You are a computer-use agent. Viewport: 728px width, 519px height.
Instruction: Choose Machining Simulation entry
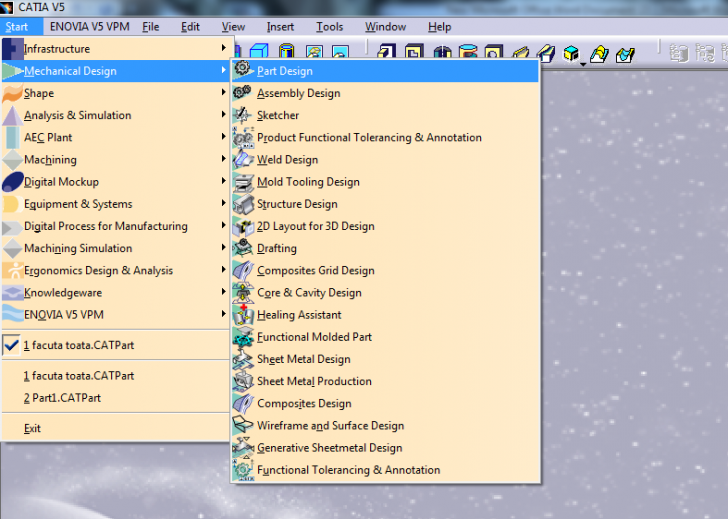(x=116, y=248)
